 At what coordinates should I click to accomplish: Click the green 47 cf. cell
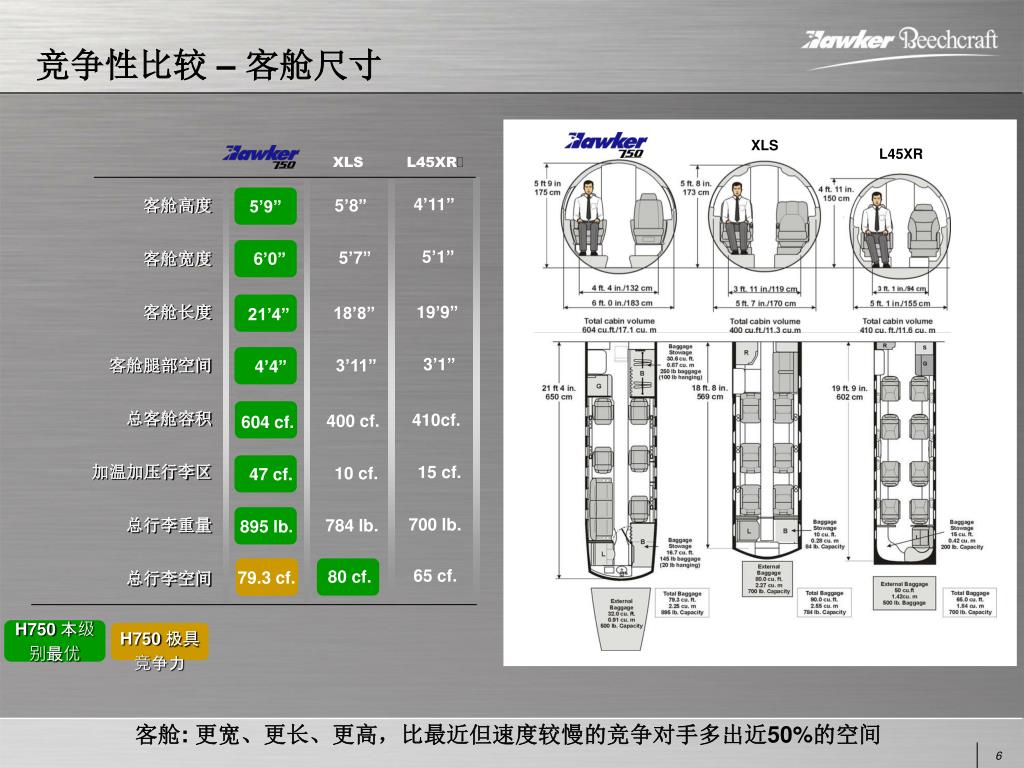(266, 473)
